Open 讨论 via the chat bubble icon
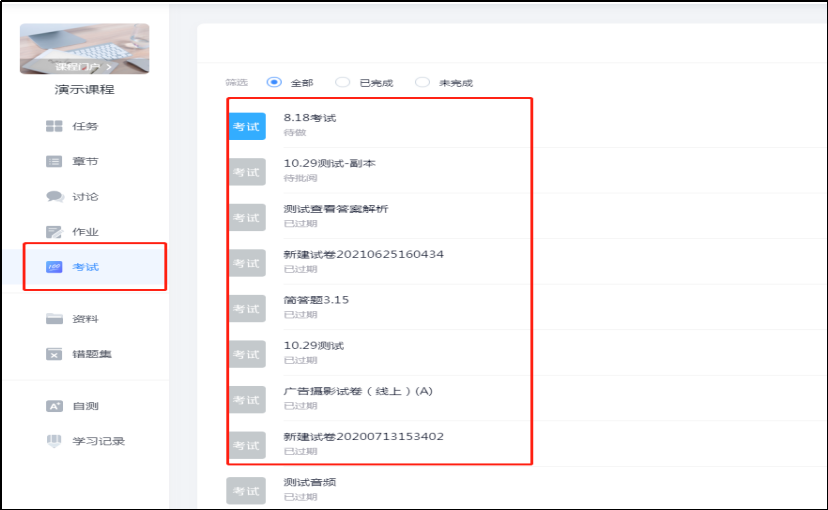Viewport: 828px width, 510px height. point(54,197)
